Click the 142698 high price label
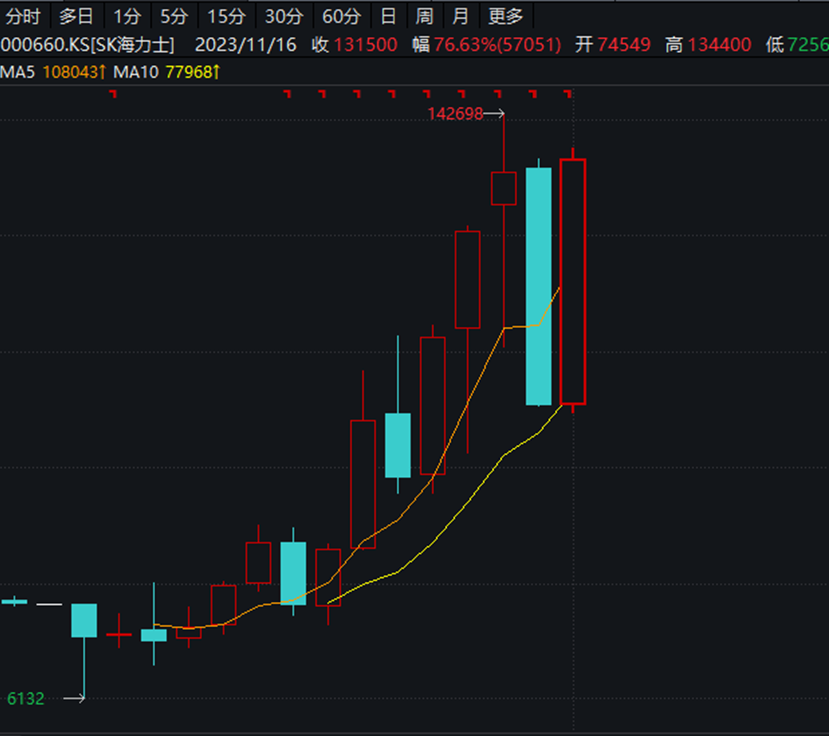Viewport: 830px width, 736px height. click(455, 114)
